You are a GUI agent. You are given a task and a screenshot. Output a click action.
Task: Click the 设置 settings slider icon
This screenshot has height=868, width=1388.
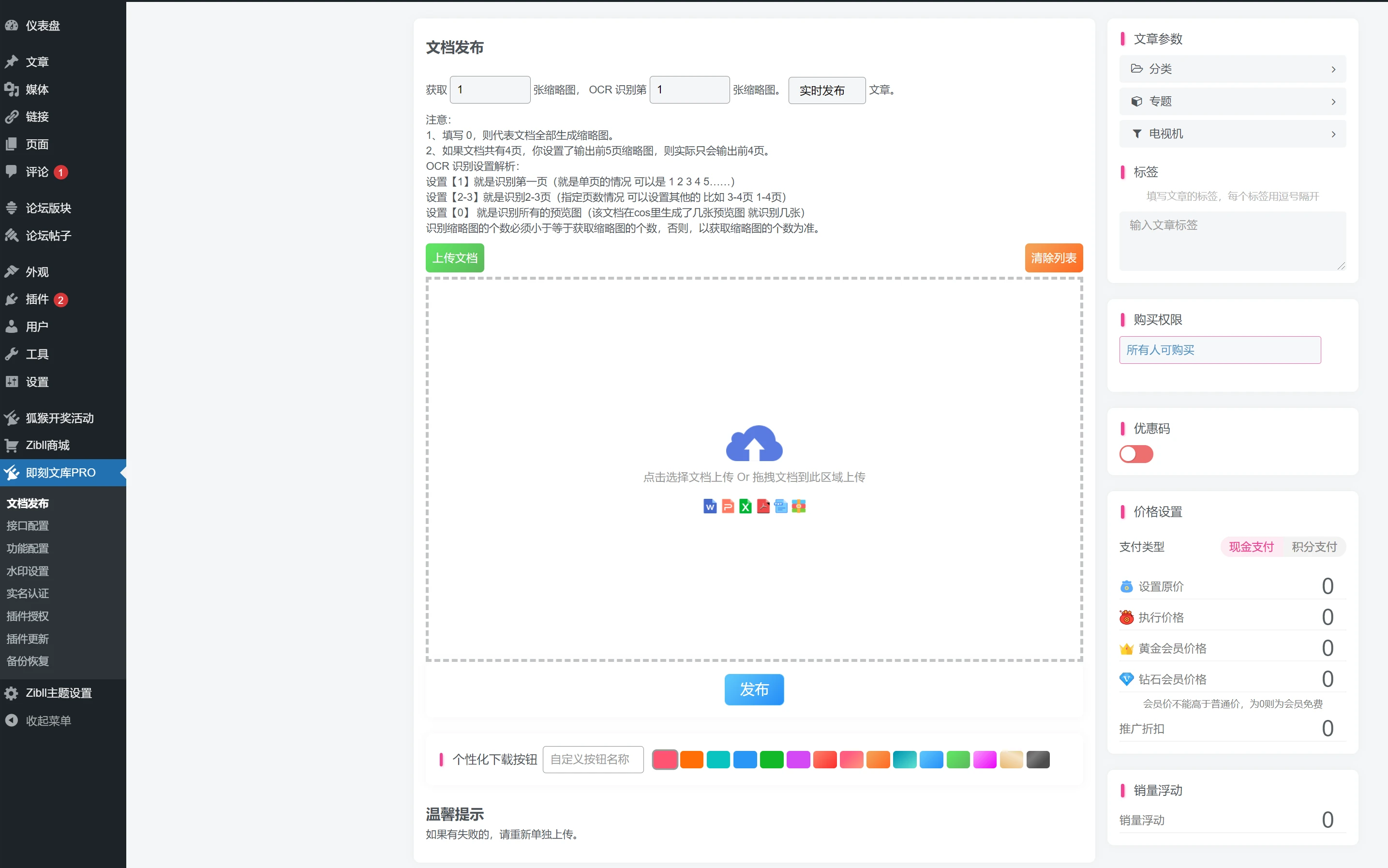coord(12,382)
